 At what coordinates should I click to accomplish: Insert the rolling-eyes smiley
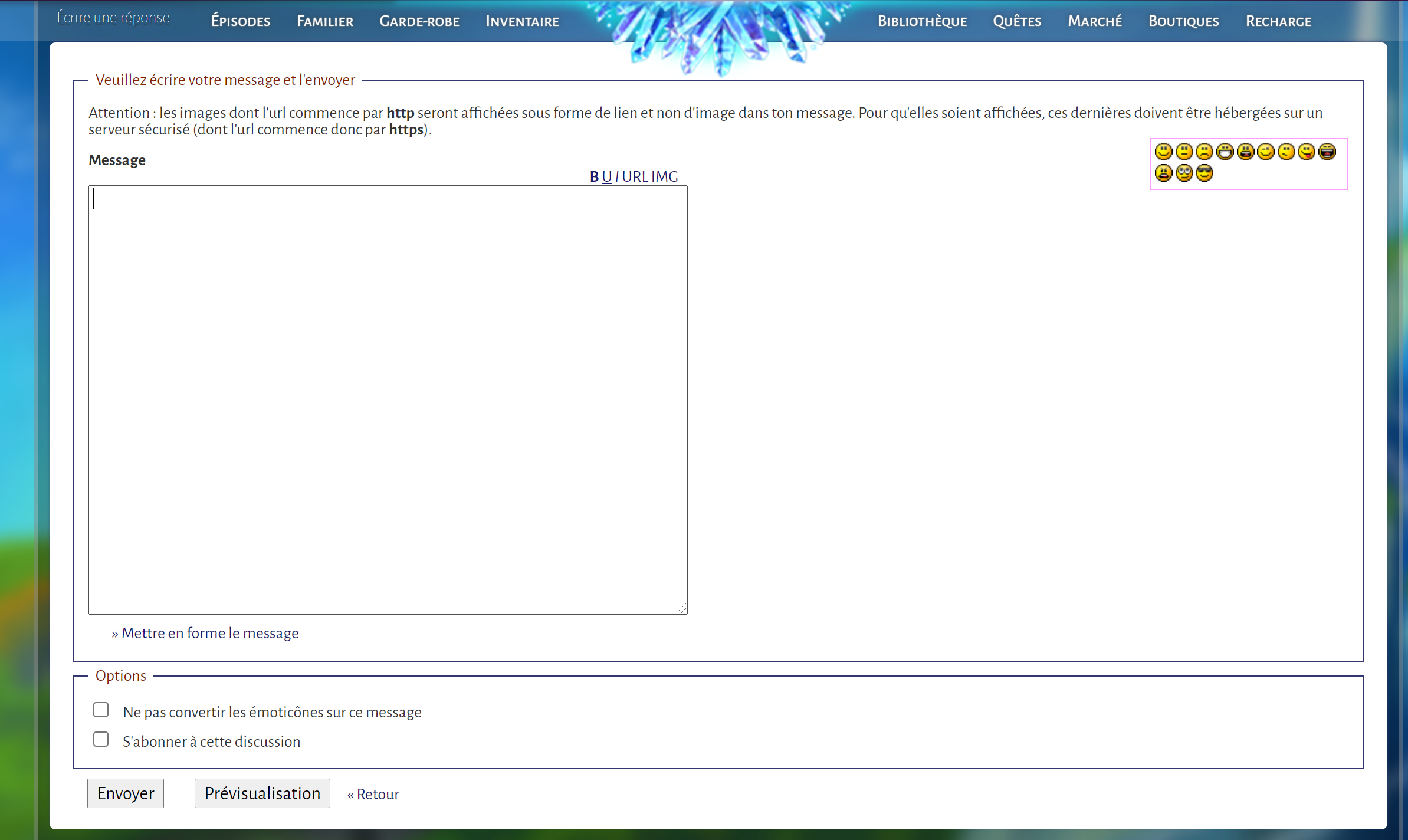1184,173
